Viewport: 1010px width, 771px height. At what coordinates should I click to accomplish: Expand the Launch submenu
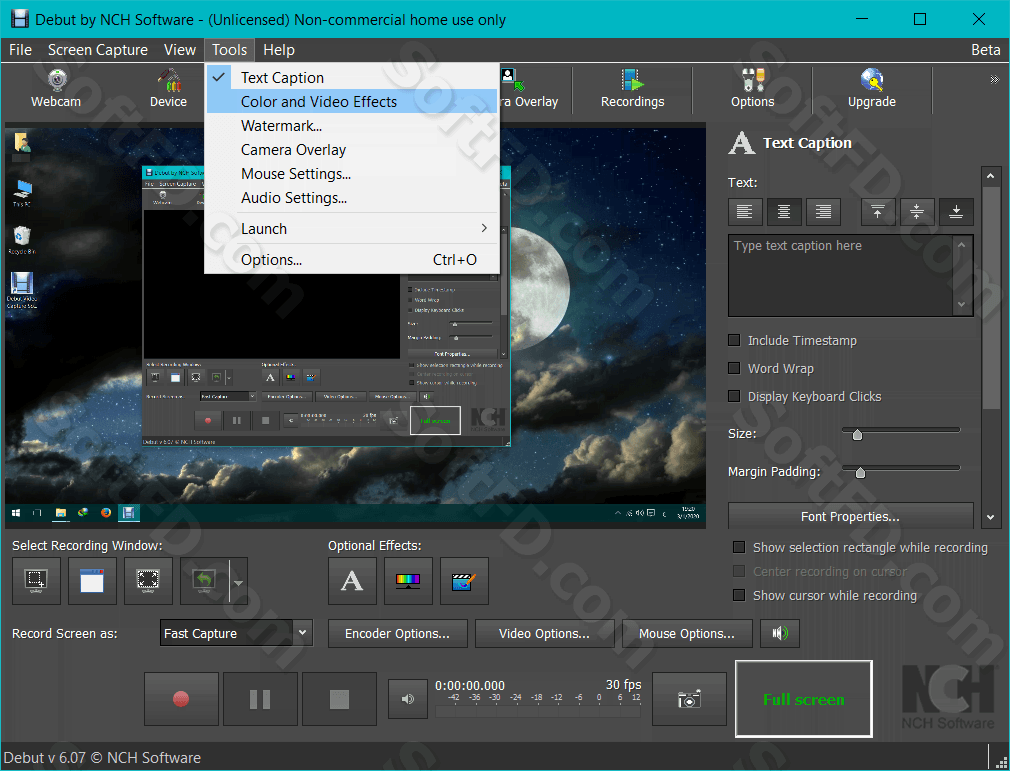pyautogui.click(x=352, y=229)
